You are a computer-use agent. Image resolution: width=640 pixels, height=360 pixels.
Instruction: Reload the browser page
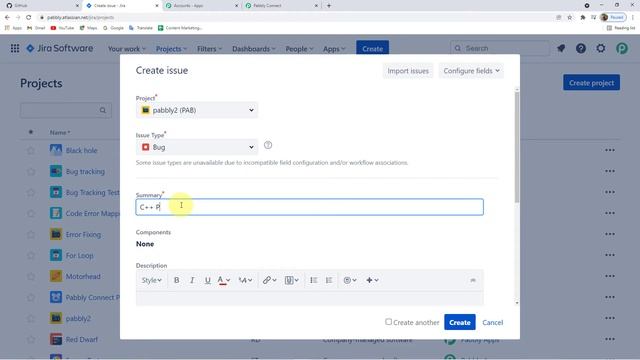click(x=29, y=17)
